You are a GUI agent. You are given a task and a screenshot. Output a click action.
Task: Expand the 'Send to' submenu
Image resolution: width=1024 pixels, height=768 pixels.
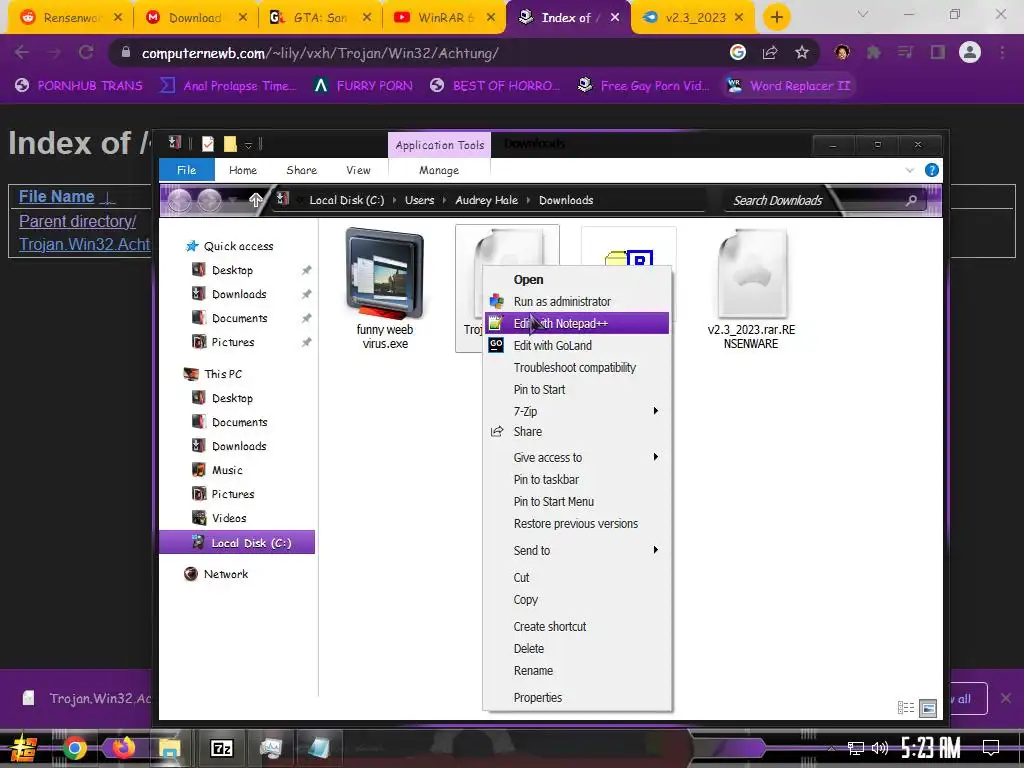tap(577, 551)
